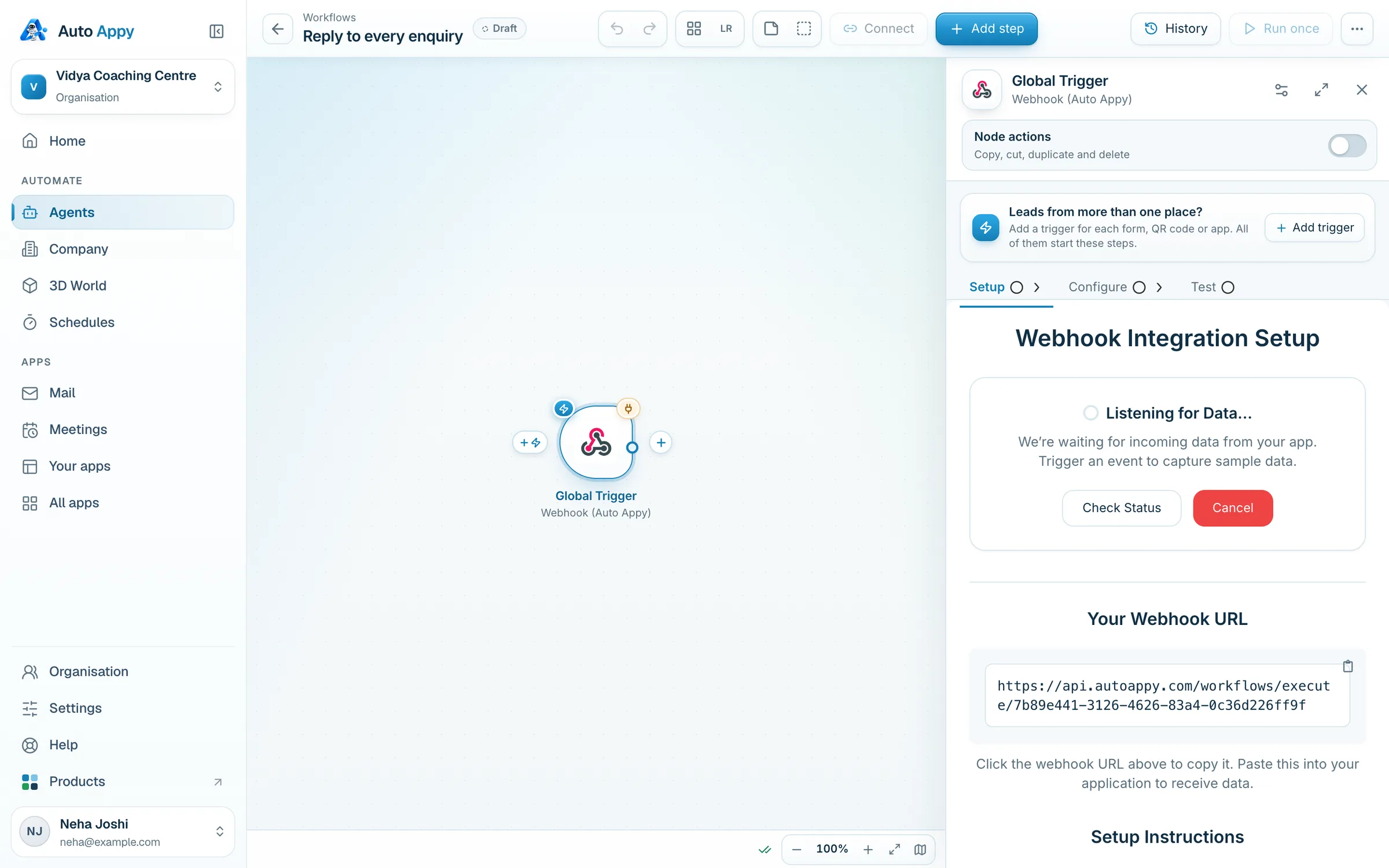Toggle the canvas minimap

(x=920, y=849)
